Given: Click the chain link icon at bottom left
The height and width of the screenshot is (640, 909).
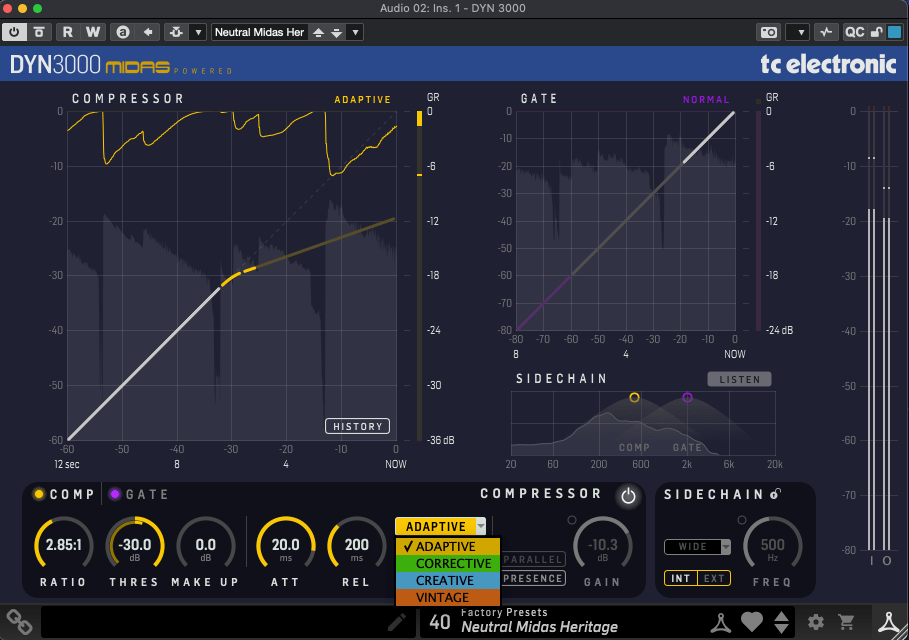Looking at the screenshot, I should pyautogui.click(x=19, y=622).
